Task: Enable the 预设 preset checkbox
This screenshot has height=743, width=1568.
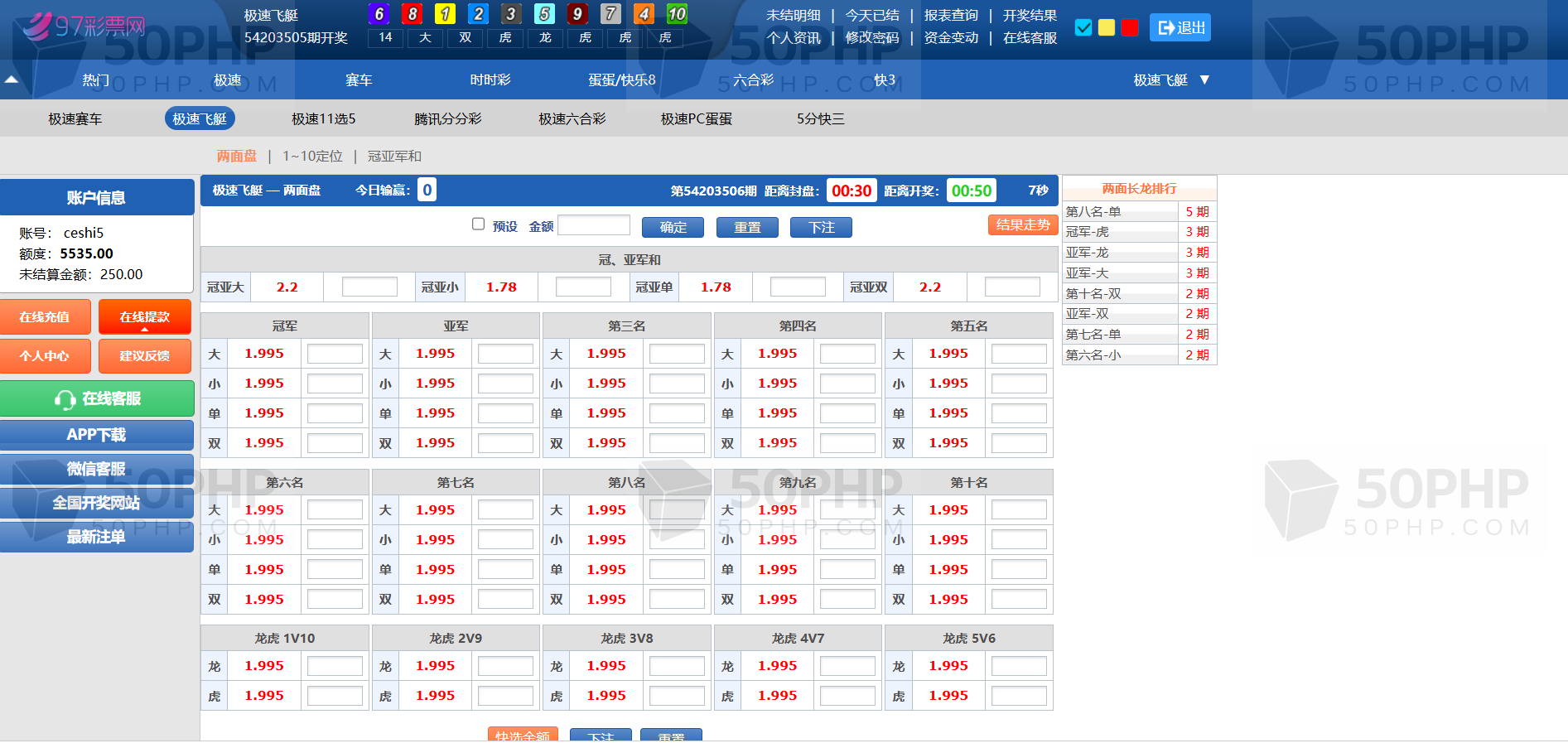Action: point(478,224)
